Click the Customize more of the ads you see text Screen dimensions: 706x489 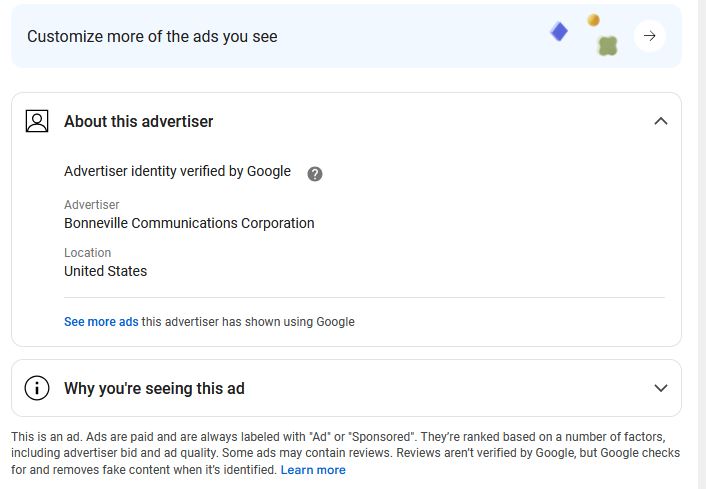click(x=152, y=36)
